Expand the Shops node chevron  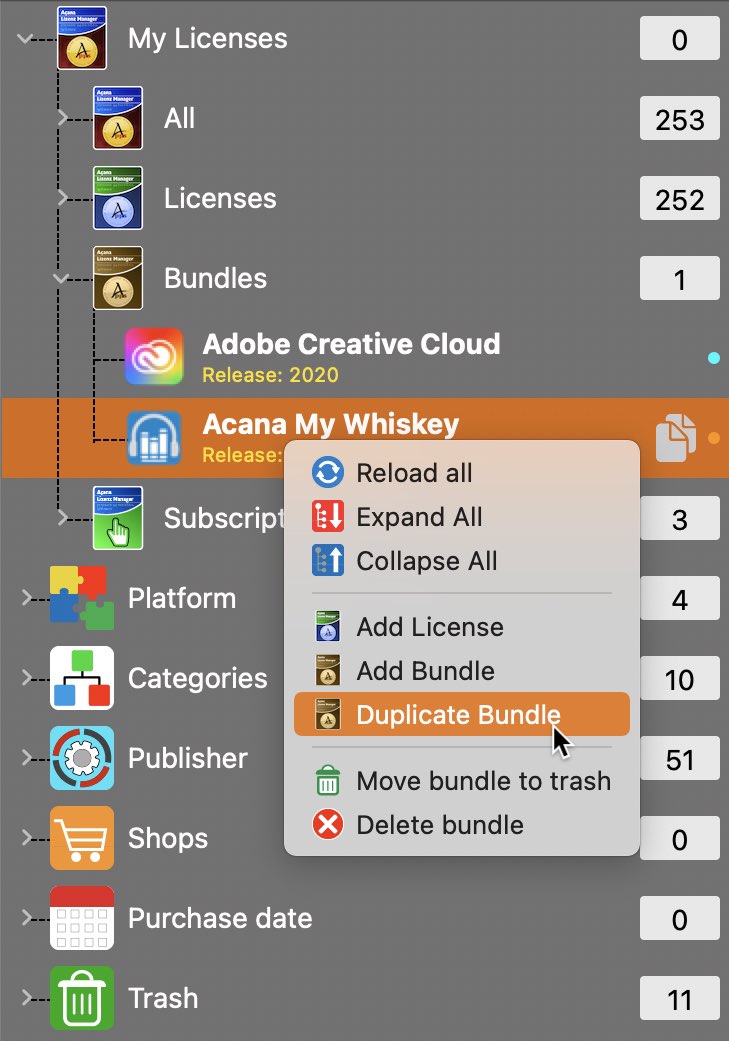click(27, 838)
